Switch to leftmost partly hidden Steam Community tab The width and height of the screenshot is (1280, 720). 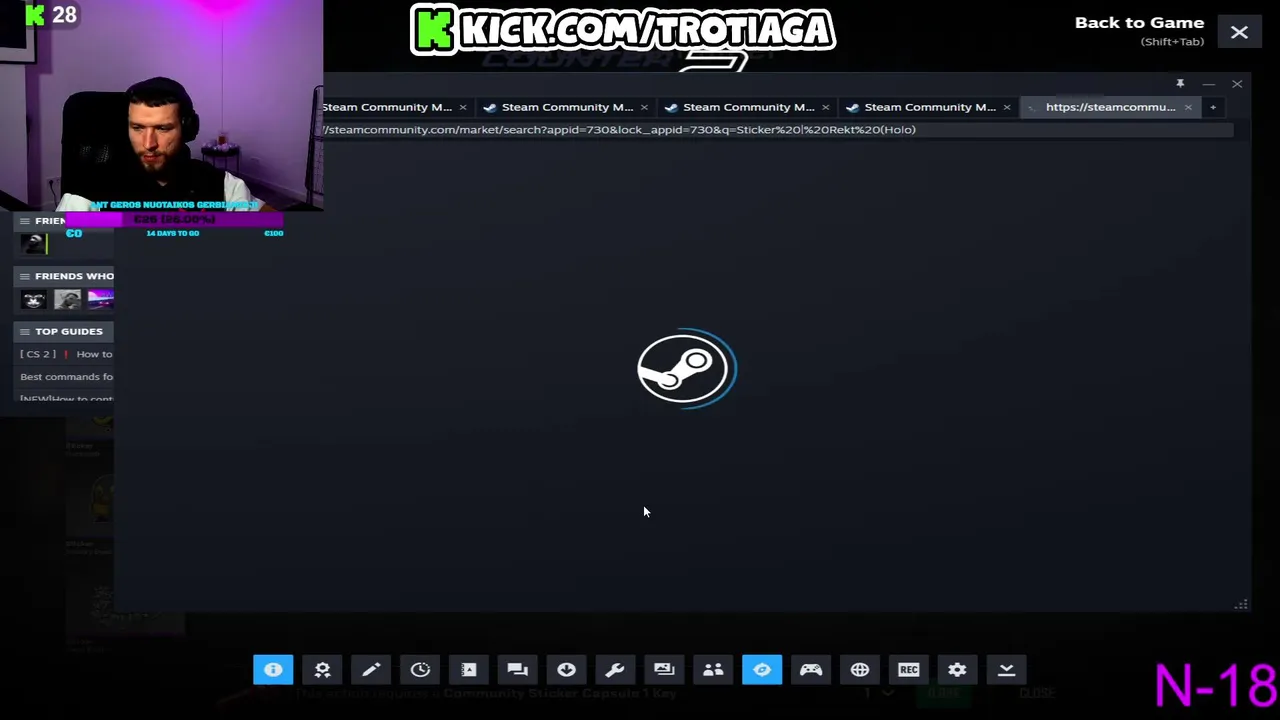387,107
